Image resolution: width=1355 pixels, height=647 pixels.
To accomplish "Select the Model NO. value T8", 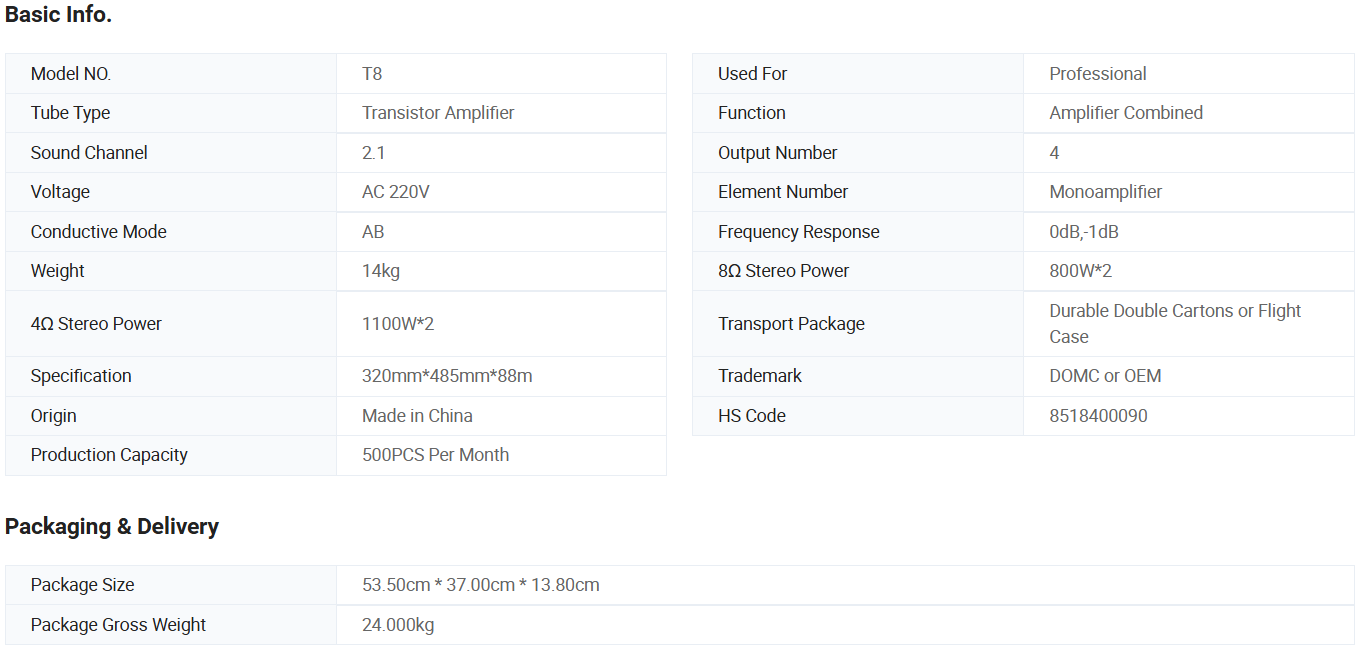I will [372, 74].
